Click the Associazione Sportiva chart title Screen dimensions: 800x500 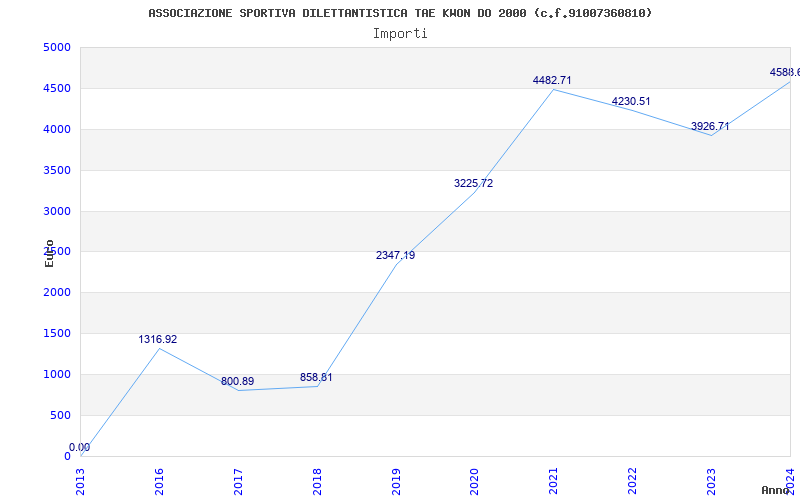400,13
